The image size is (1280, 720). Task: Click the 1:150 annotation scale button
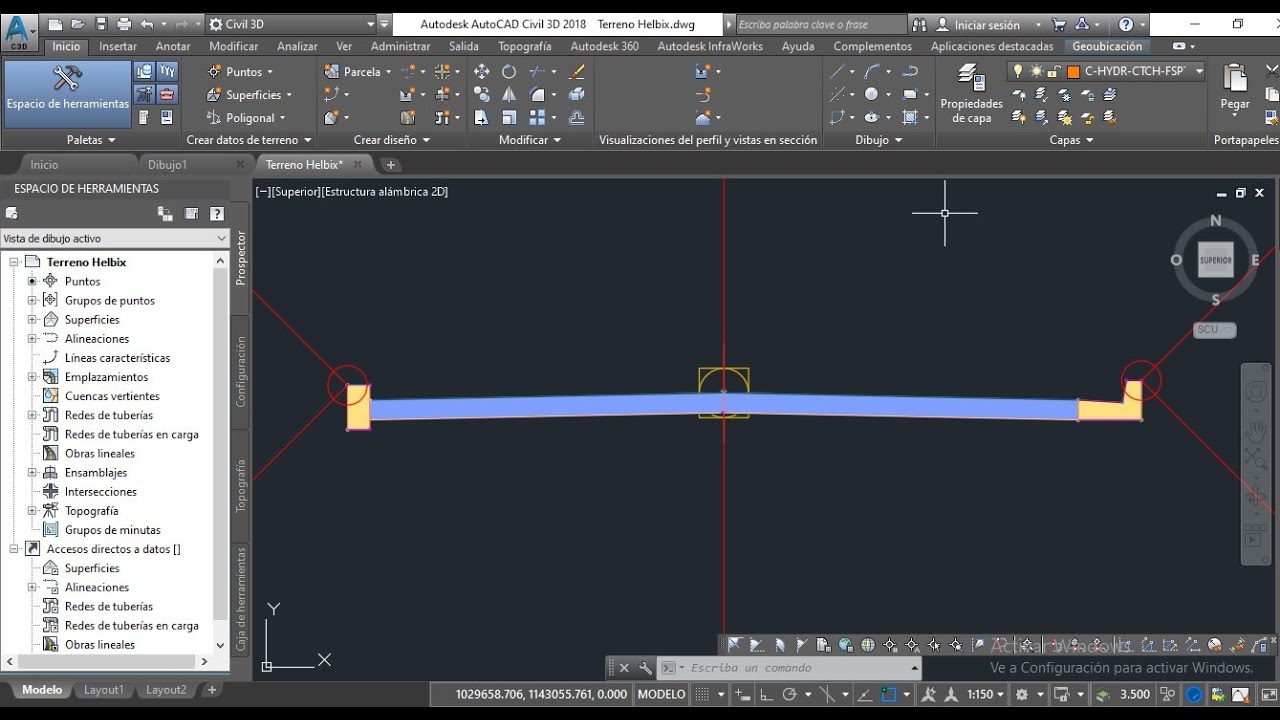(986, 694)
